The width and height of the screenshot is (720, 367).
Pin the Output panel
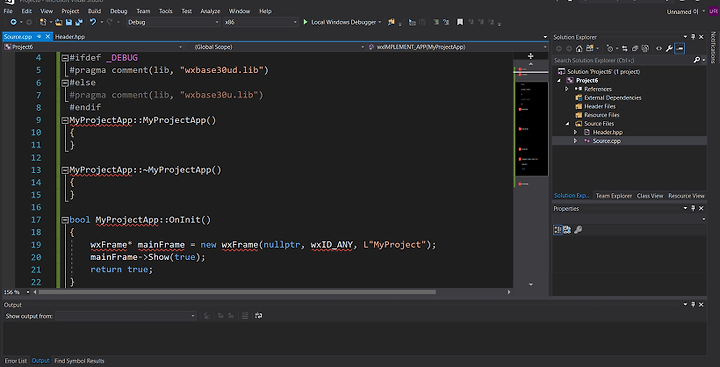tap(693, 305)
